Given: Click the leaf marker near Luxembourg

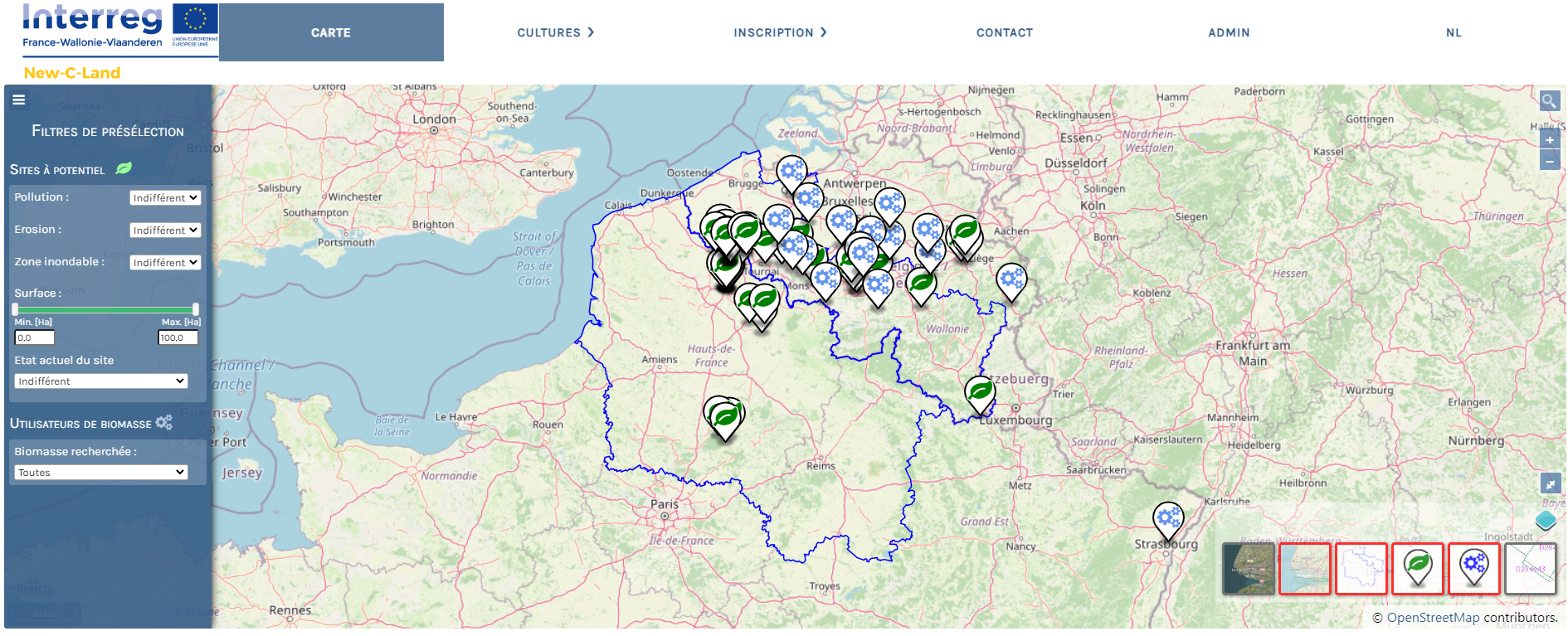Looking at the screenshot, I should (x=980, y=393).
